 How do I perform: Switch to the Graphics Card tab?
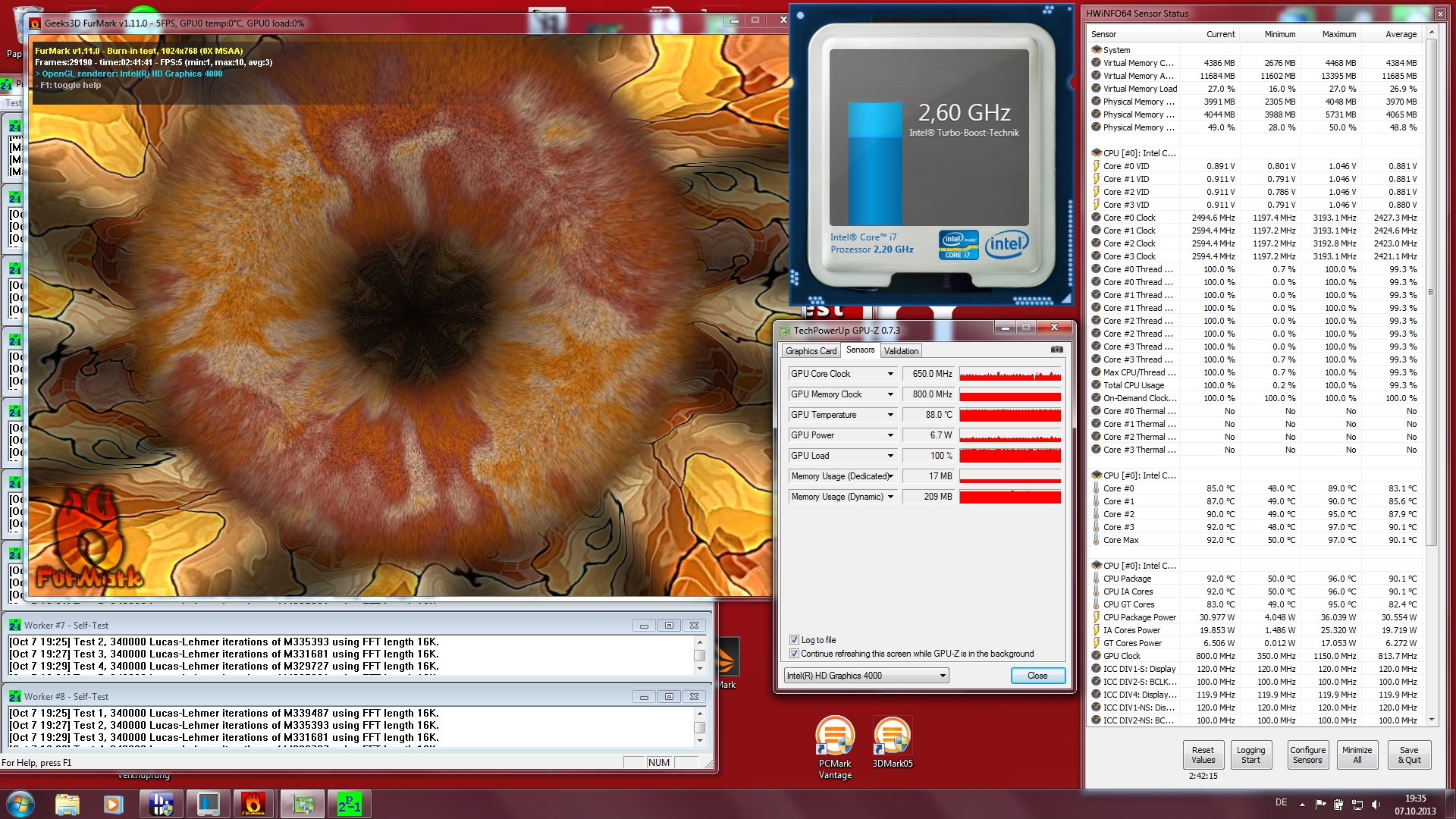811,351
